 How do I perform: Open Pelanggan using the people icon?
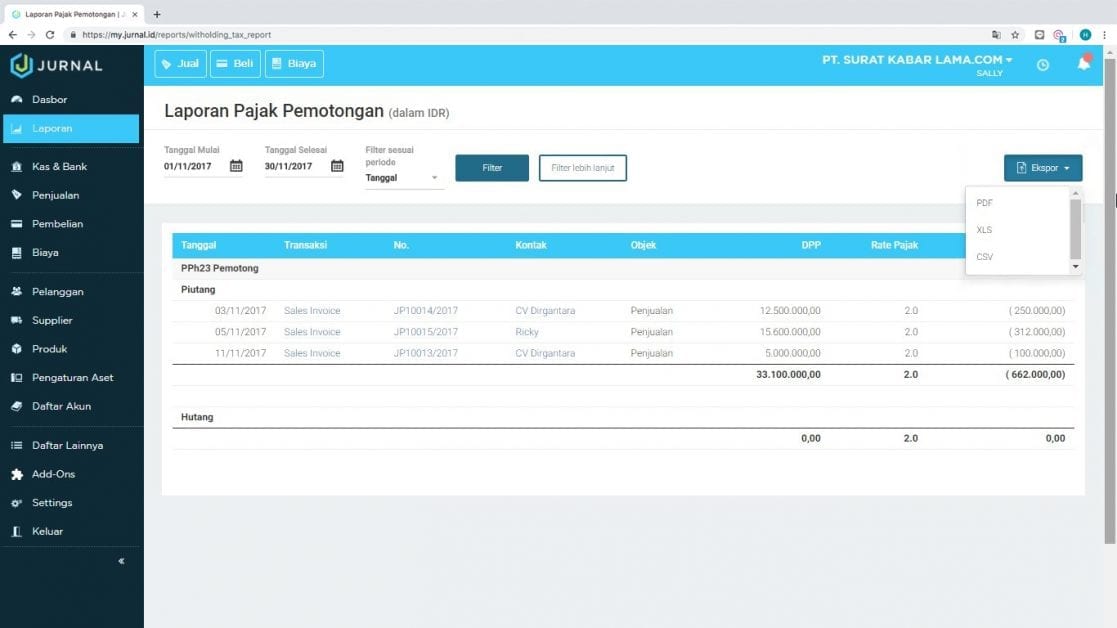tap(19, 291)
